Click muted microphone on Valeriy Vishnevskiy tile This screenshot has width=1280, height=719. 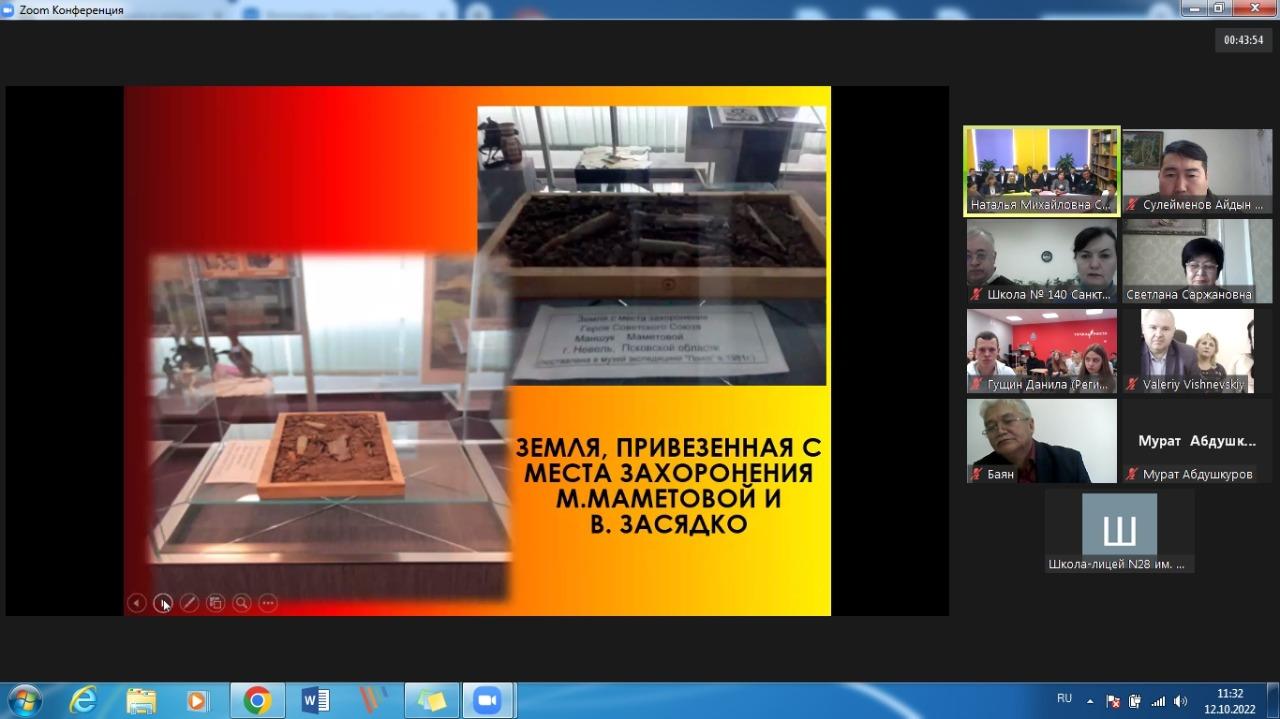pos(1132,385)
